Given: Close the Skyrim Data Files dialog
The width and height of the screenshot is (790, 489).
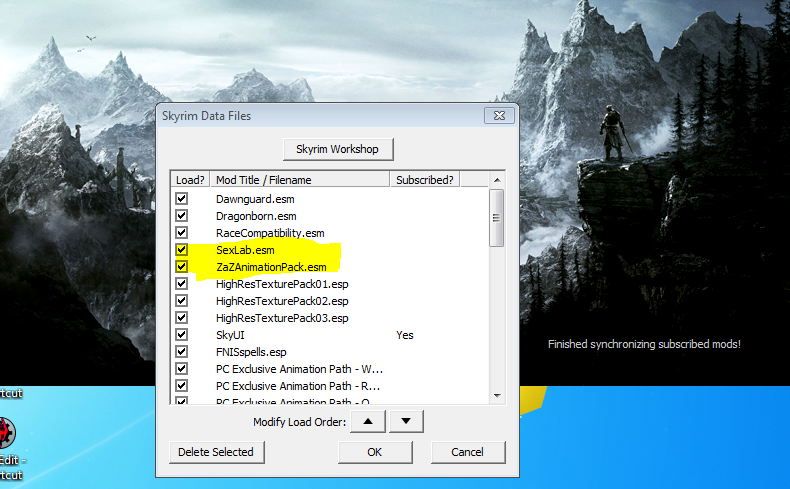Looking at the screenshot, I should [x=499, y=116].
